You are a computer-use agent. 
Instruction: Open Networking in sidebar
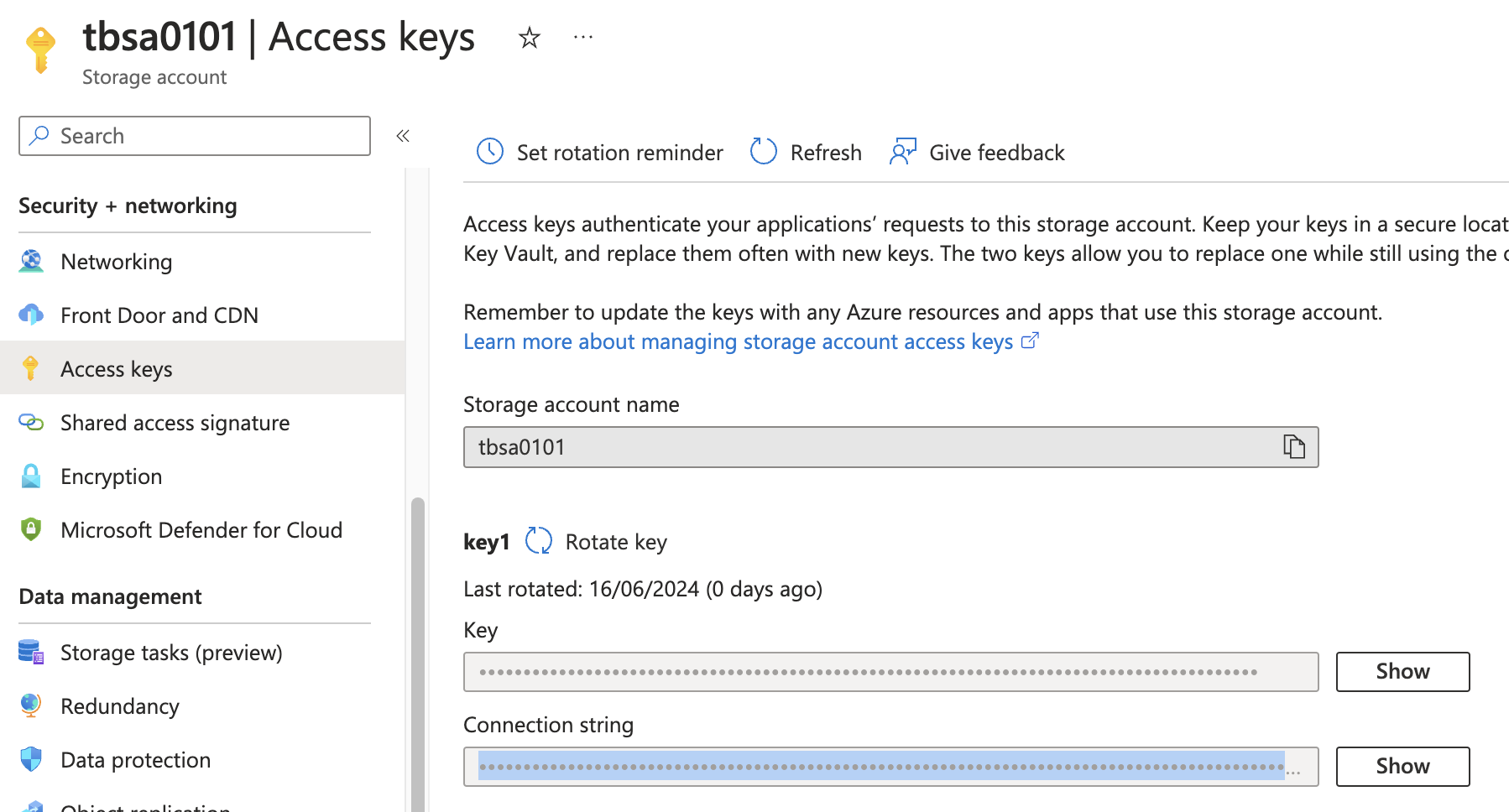click(117, 262)
